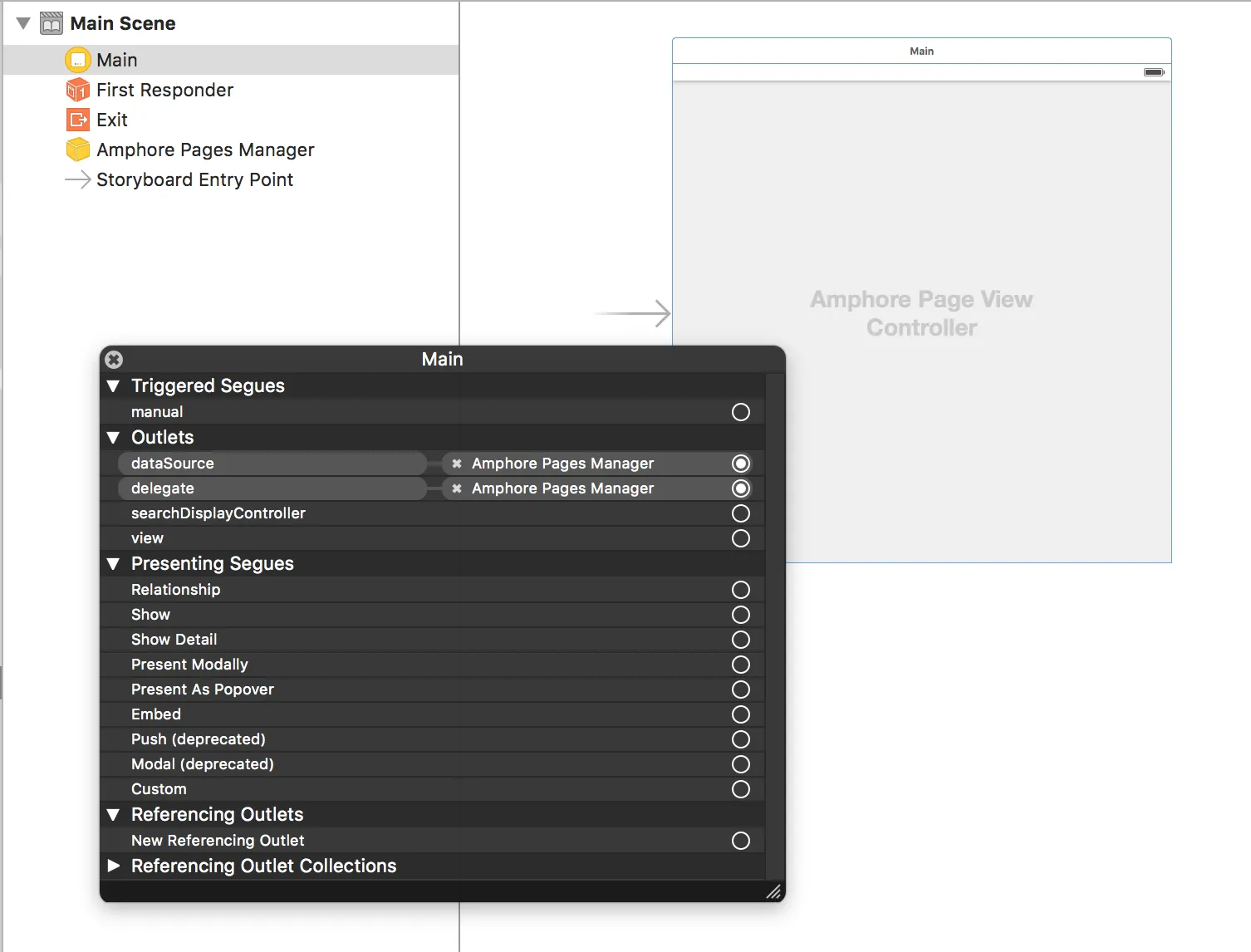Click the manual triggered segue label
1251x952 pixels.
157,412
